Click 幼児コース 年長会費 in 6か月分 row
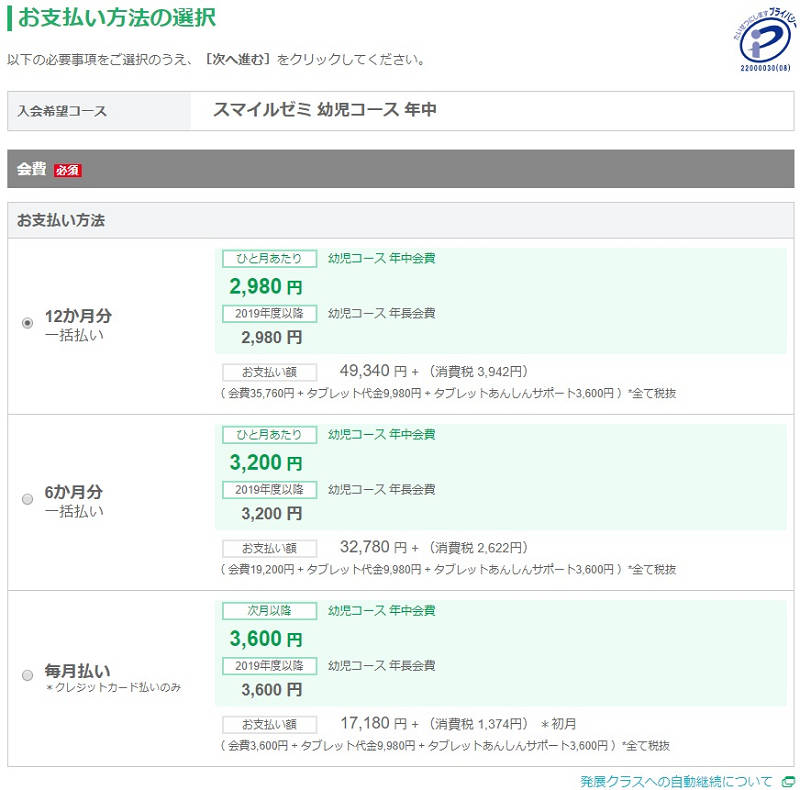This screenshot has width=800, height=790. click(382, 489)
